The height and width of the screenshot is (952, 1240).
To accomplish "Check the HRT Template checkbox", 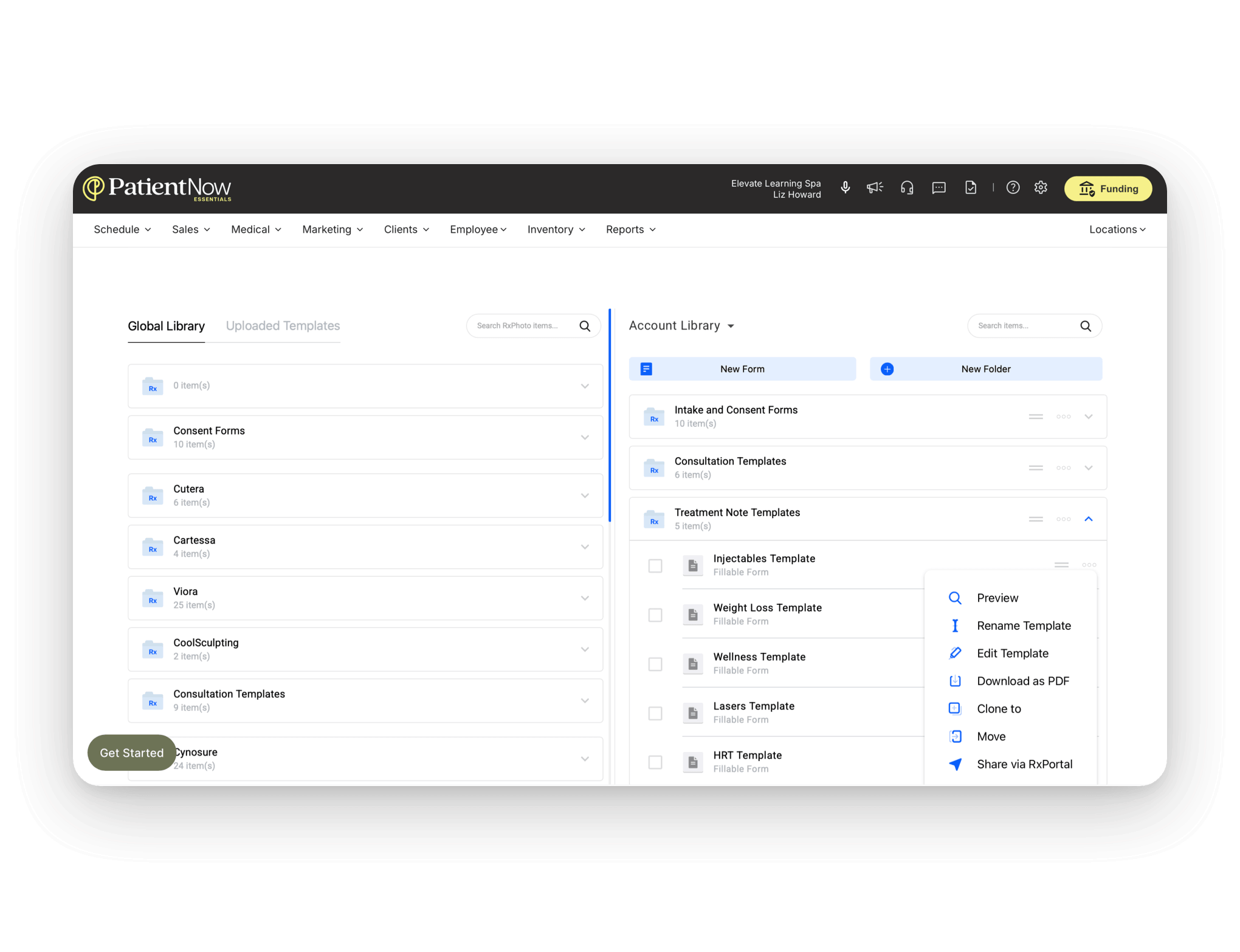I will coord(655,762).
